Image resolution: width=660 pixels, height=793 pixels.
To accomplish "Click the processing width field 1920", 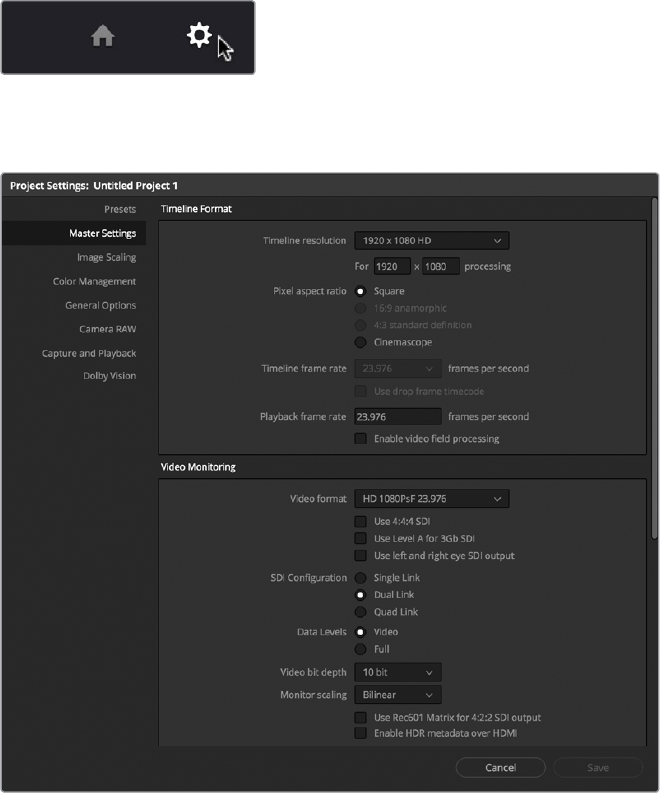I will pos(392,267).
